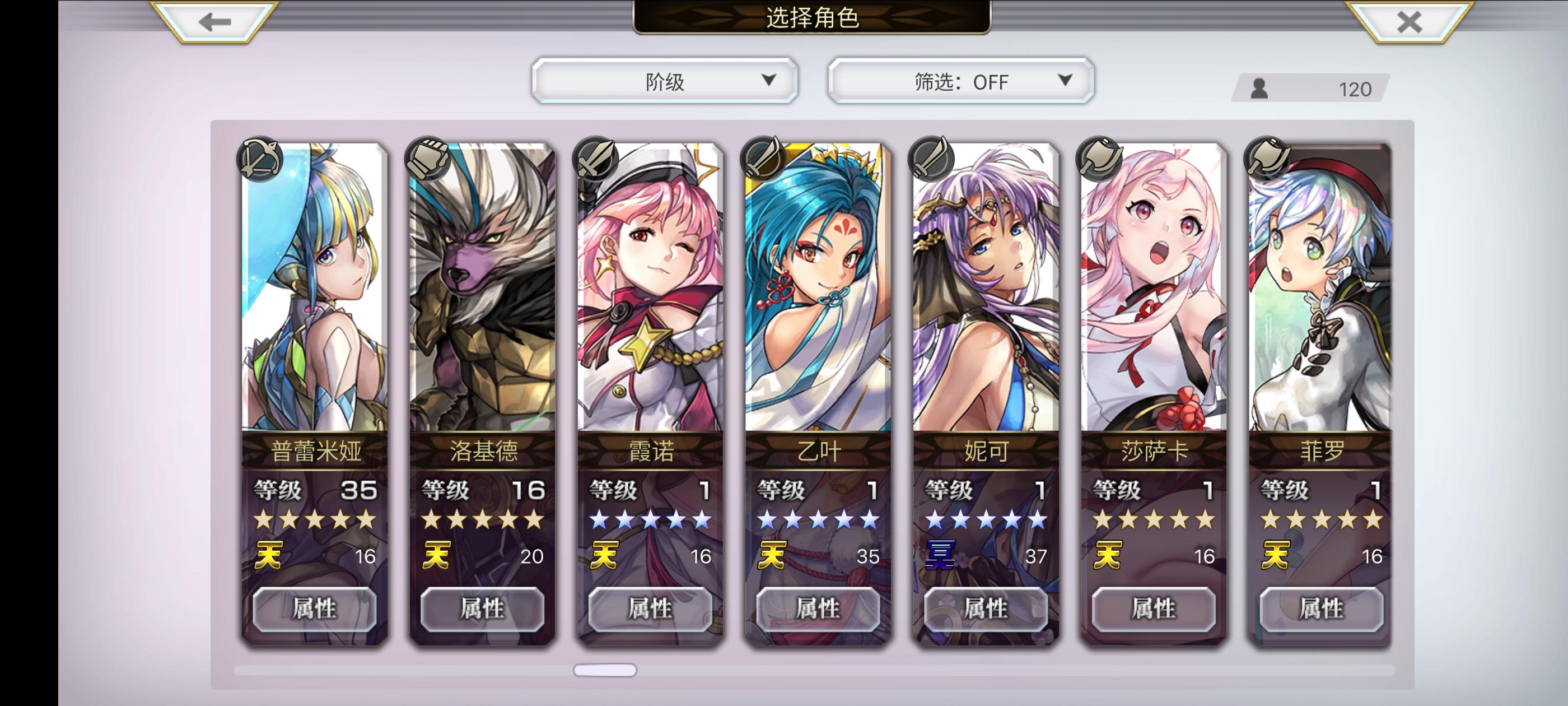View 属性 of 乙叶
This screenshot has height=706, width=1568.
coord(818,609)
